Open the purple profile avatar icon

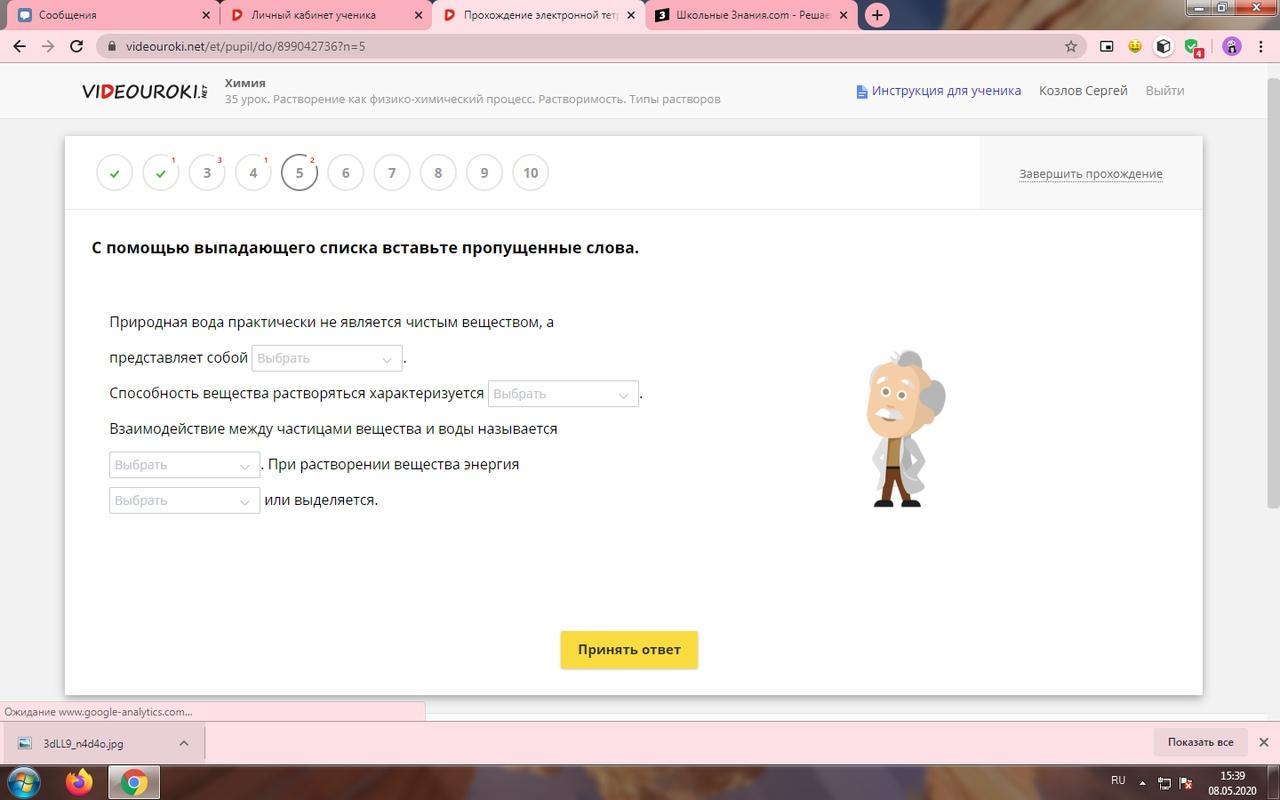pos(1231,46)
